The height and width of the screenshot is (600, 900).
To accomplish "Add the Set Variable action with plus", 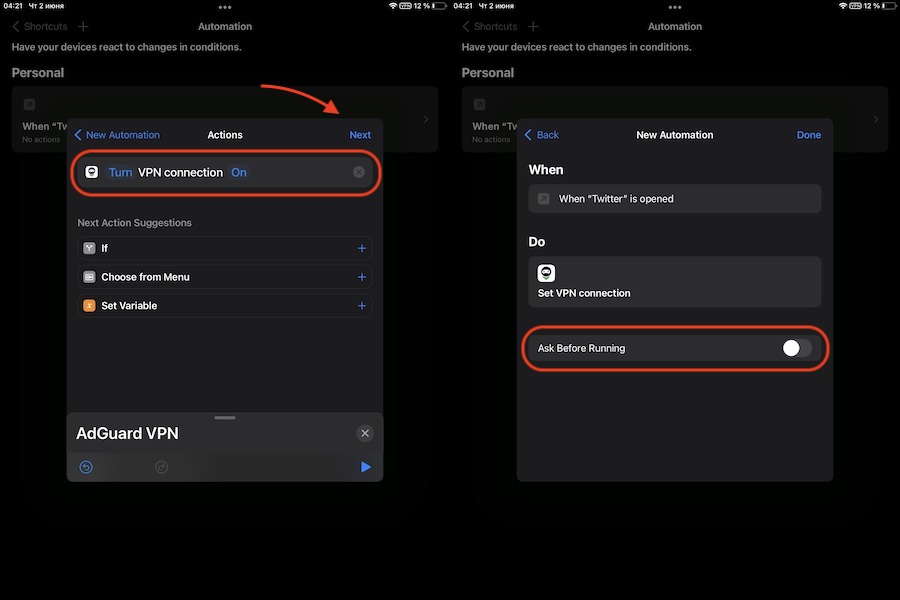I will tap(361, 306).
